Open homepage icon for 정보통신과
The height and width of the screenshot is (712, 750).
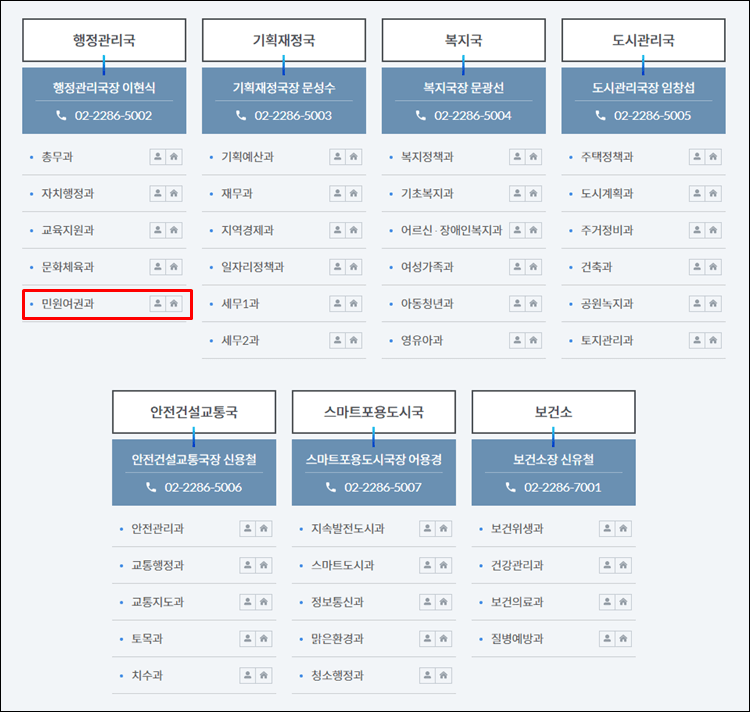(x=444, y=602)
